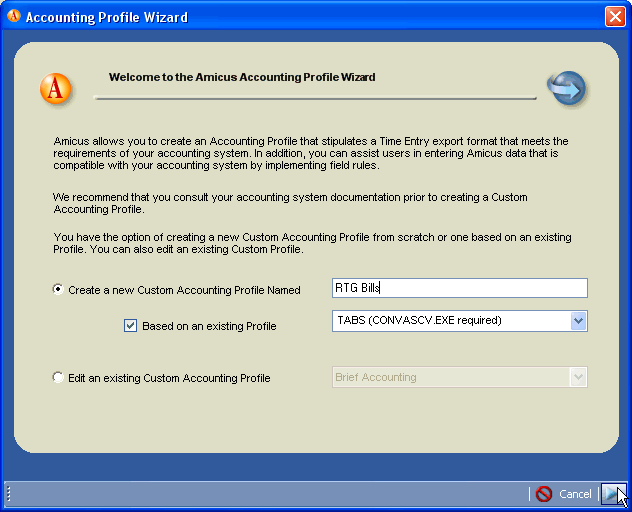Click the Amicus icon in title bar
This screenshot has width=632, height=512.
click(13, 17)
